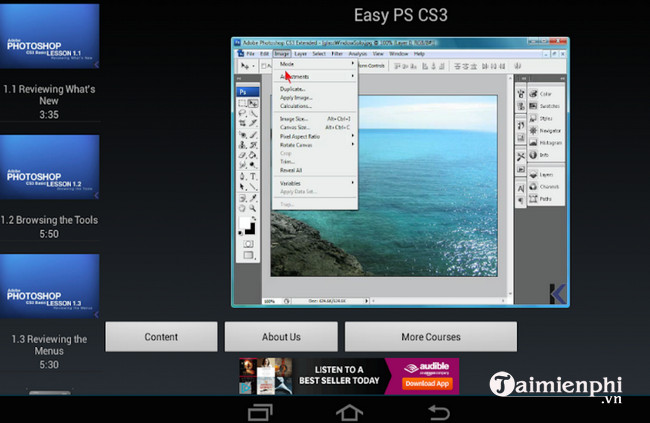Open the Color panel
Viewport: 650px width, 423px height.
pyautogui.click(x=546, y=94)
